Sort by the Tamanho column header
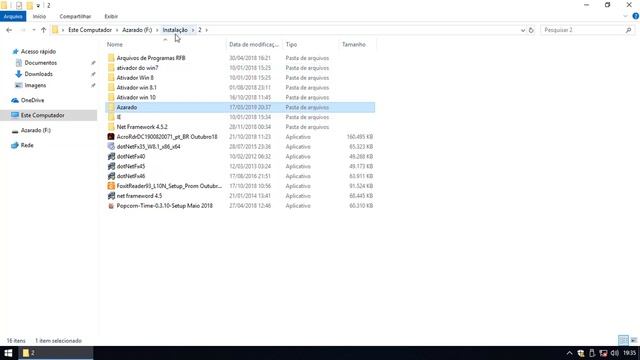Screen dimensions: 640x360 click(353, 44)
